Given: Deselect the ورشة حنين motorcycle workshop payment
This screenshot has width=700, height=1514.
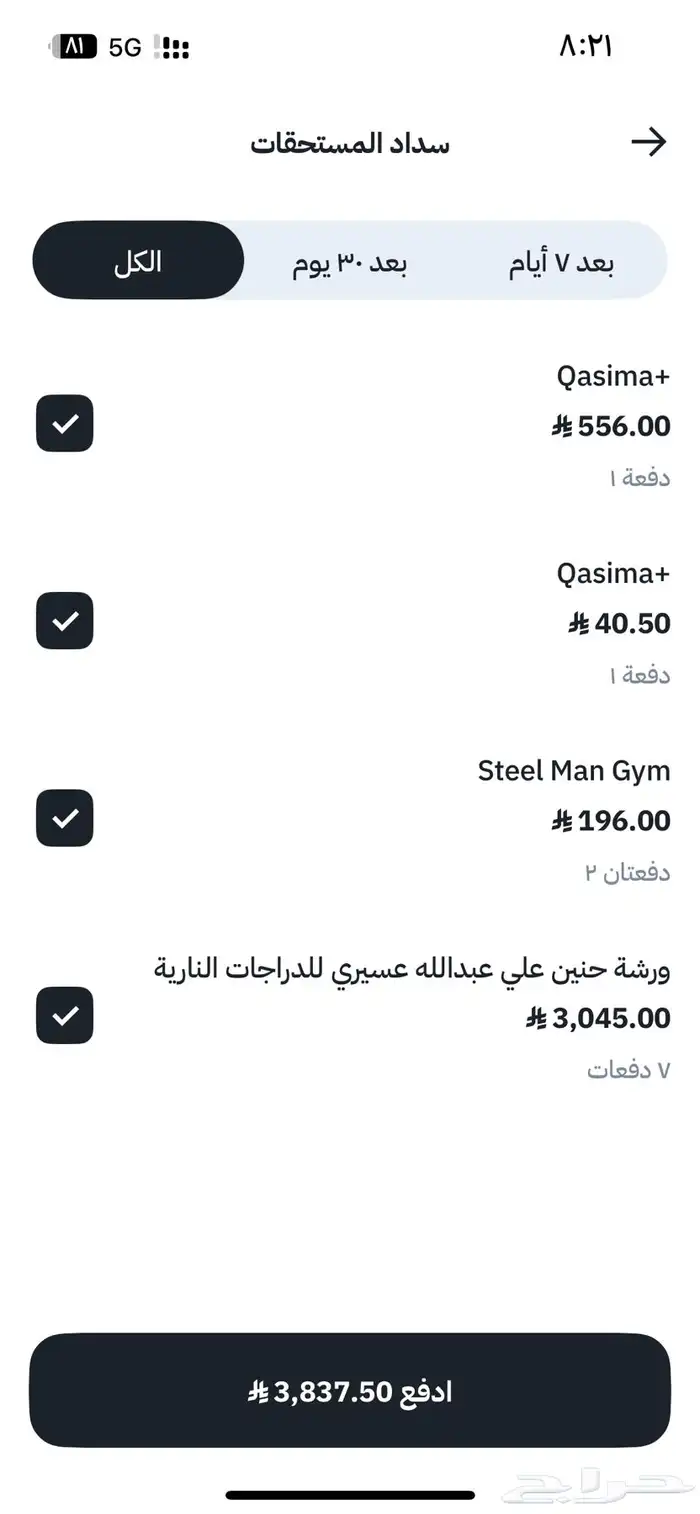Looking at the screenshot, I should click(x=64, y=1016).
